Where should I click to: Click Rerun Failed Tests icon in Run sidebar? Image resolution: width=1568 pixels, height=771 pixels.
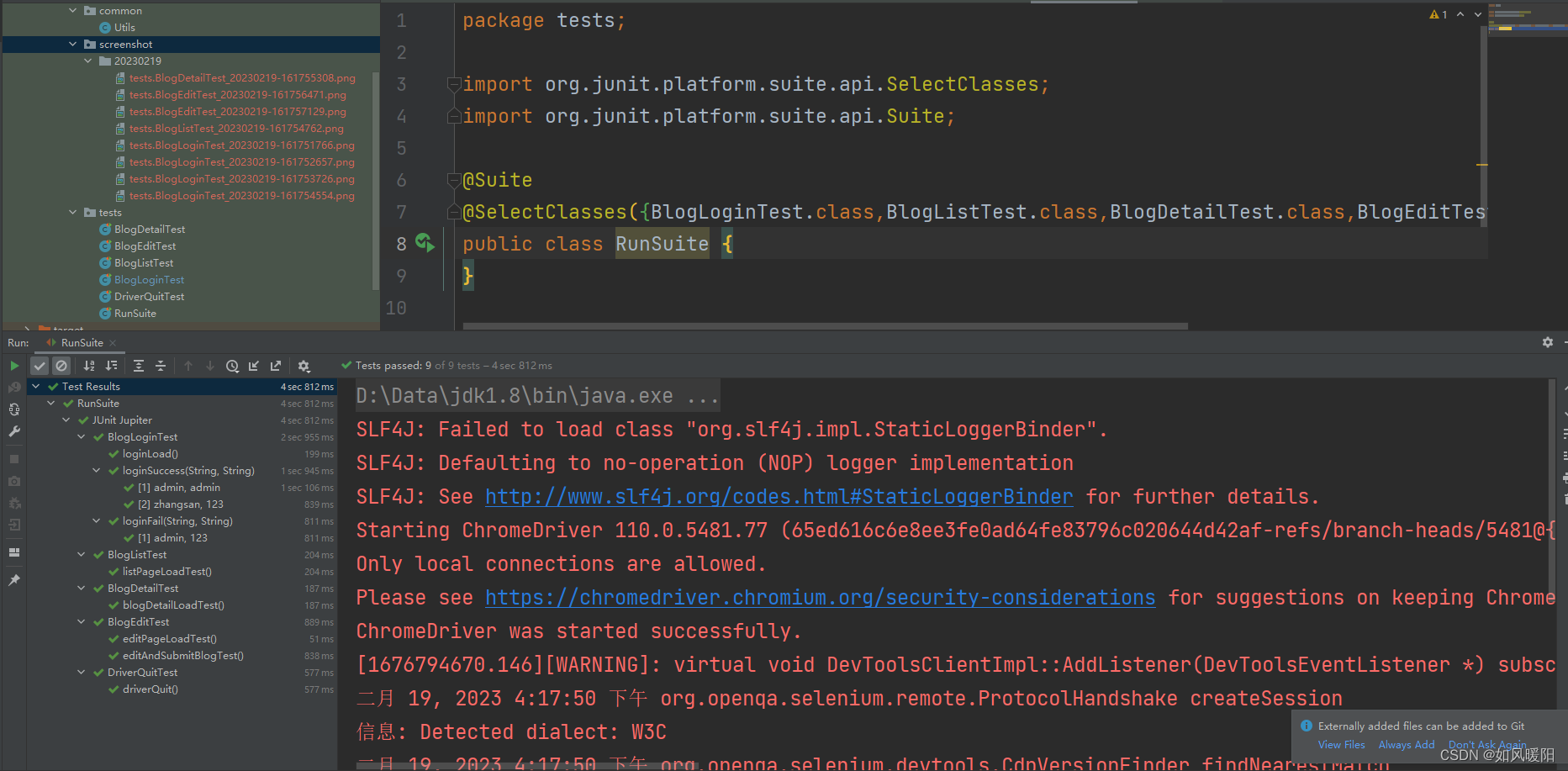[14, 388]
